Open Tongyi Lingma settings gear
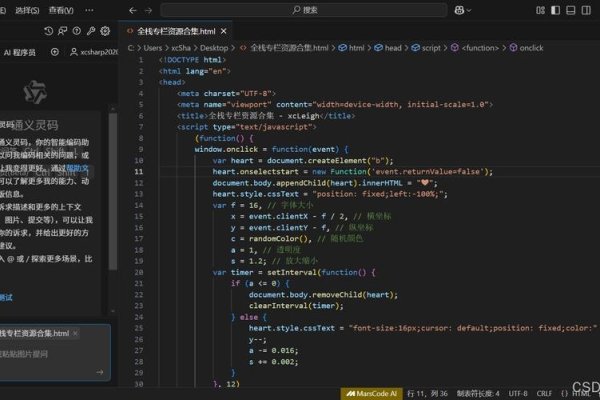600x400 pixels. [105, 31]
